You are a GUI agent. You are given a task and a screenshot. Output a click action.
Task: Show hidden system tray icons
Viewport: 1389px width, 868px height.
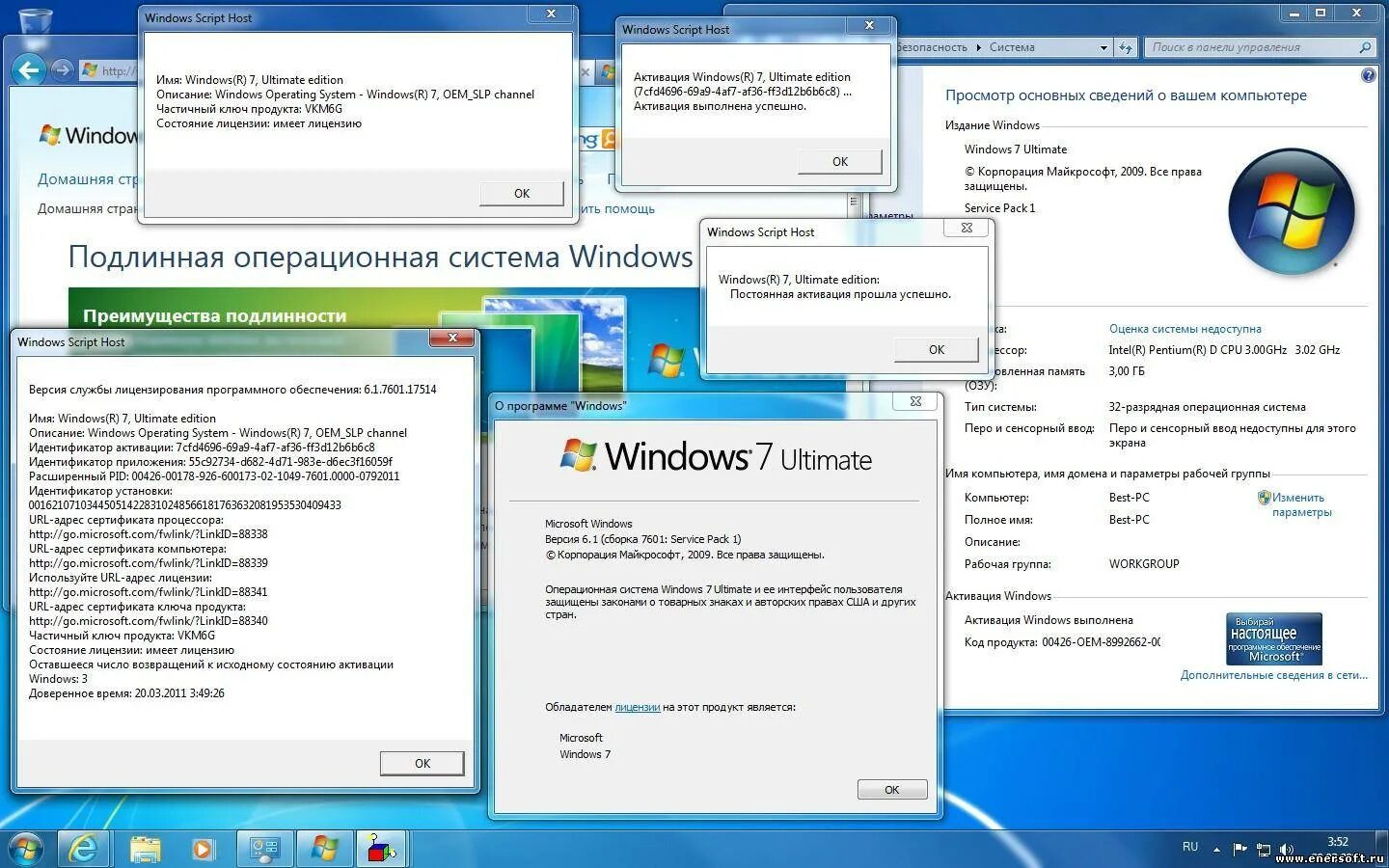(1216, 850)
